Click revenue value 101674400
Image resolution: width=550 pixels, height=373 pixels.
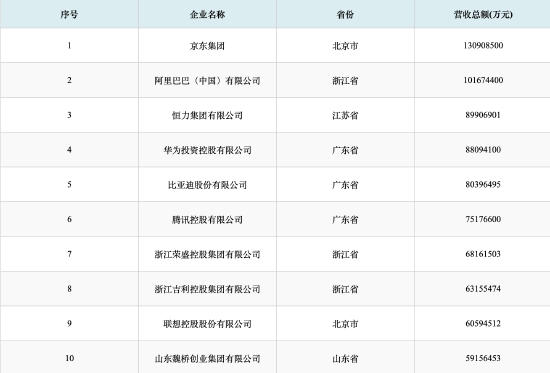(483, 80)
